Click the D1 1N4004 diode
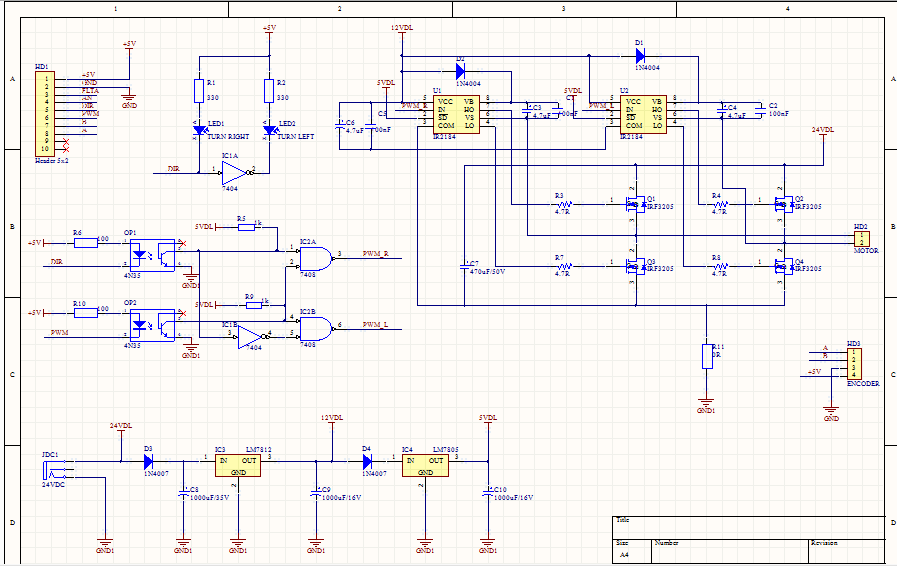 point(641,56)
